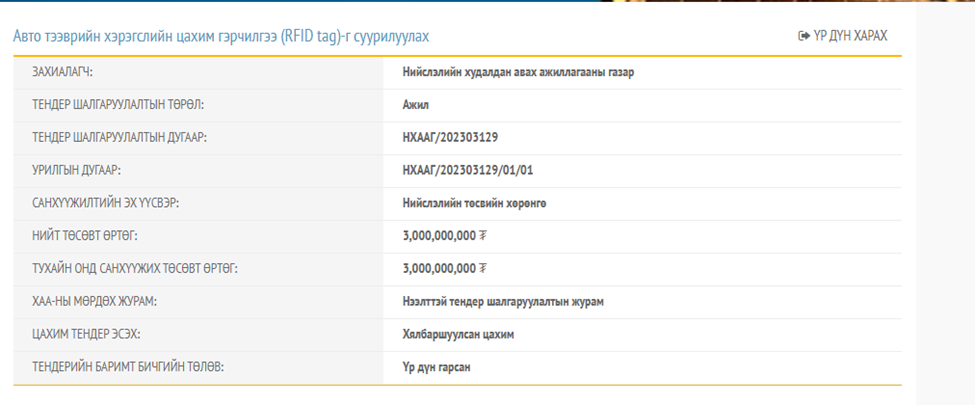Screen dimensions: 975x405
Task: Open the ҮР ДҮН ХАРАХ link
Action: tap(849, 36)
